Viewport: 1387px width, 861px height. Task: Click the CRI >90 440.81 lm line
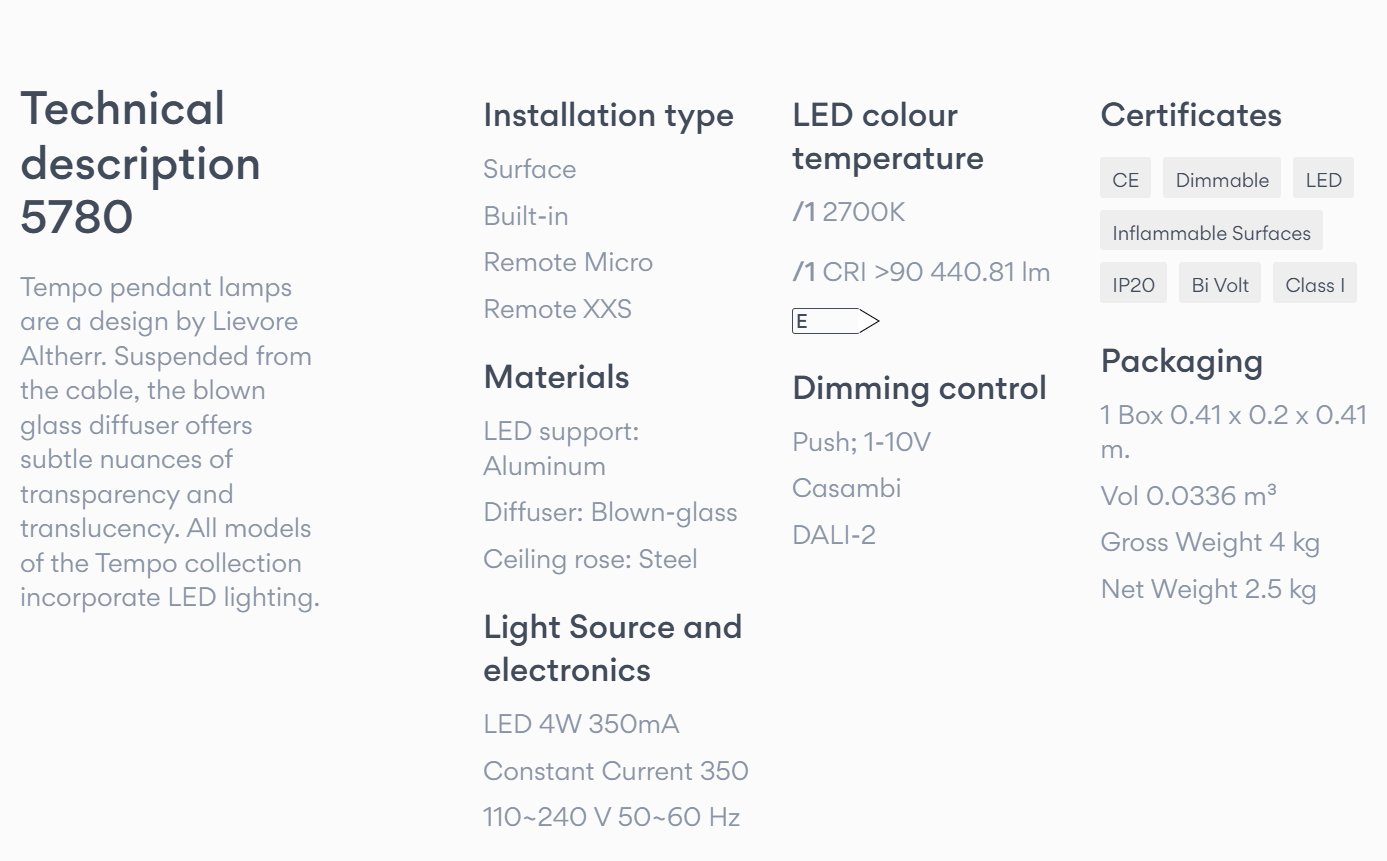coord(921,271)
